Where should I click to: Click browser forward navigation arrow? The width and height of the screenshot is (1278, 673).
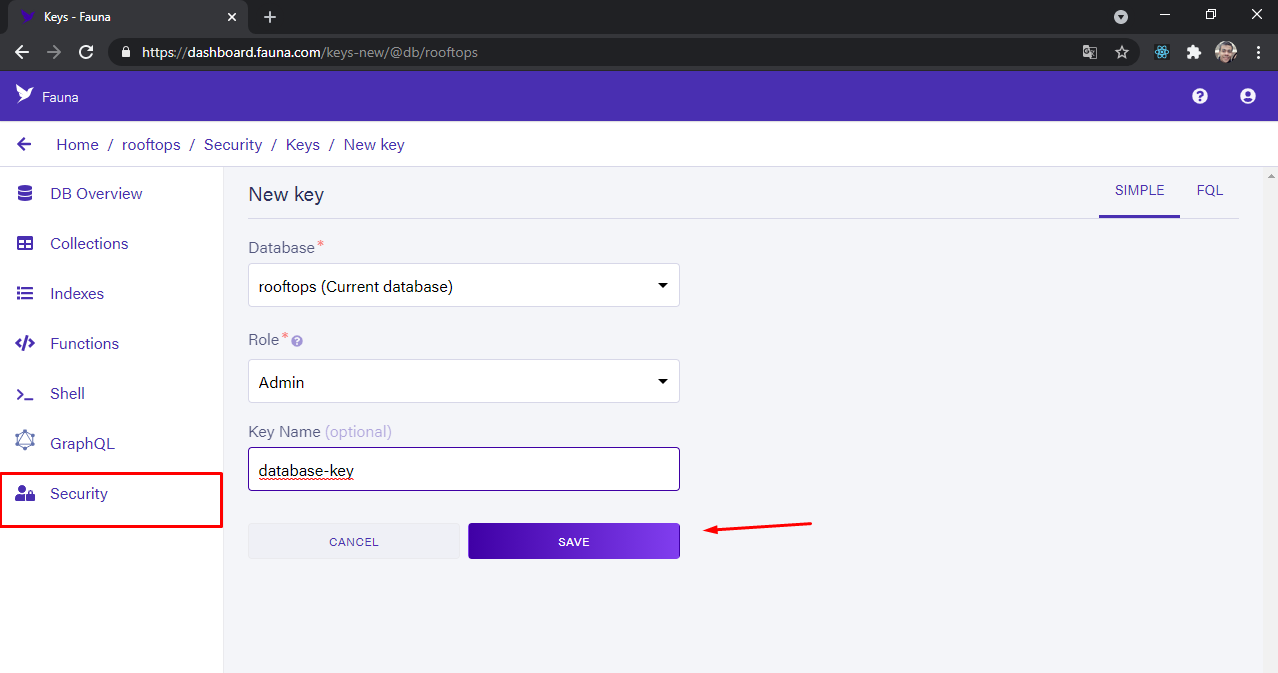pos(54,52)
